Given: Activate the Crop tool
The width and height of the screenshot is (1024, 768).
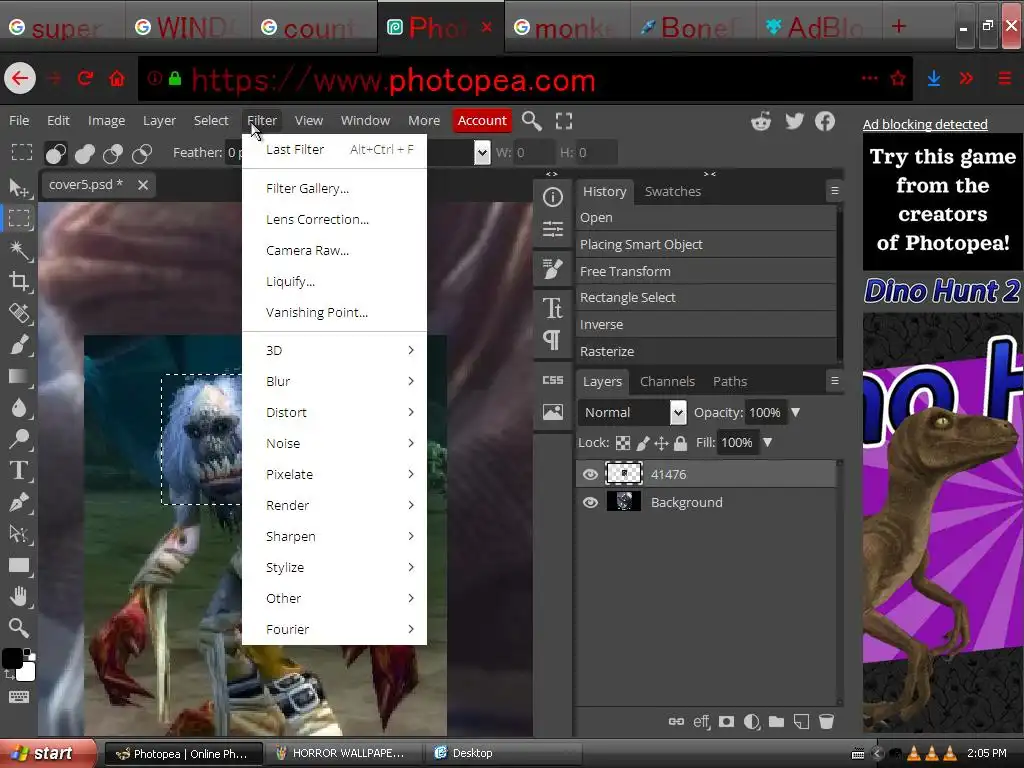Looking at the screenshot, I should point(19,281).
